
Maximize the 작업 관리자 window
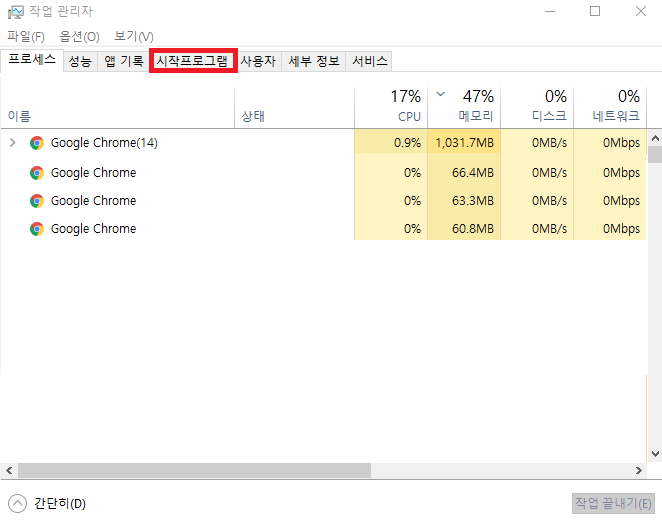(x=595, y=11)
